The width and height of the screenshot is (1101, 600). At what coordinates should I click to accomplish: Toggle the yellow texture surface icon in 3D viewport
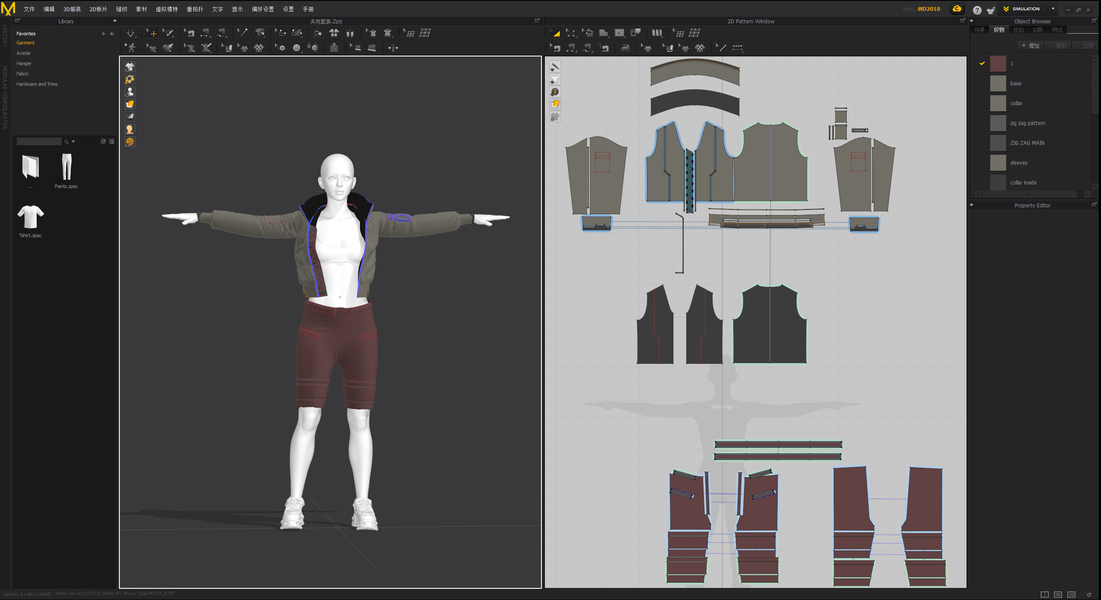(129, 104)
